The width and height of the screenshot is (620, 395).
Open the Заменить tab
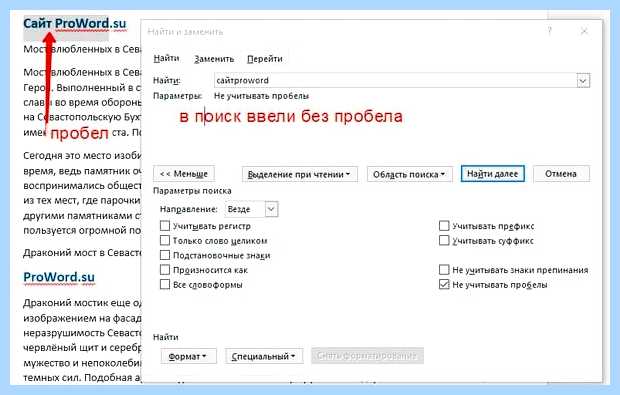214,59
